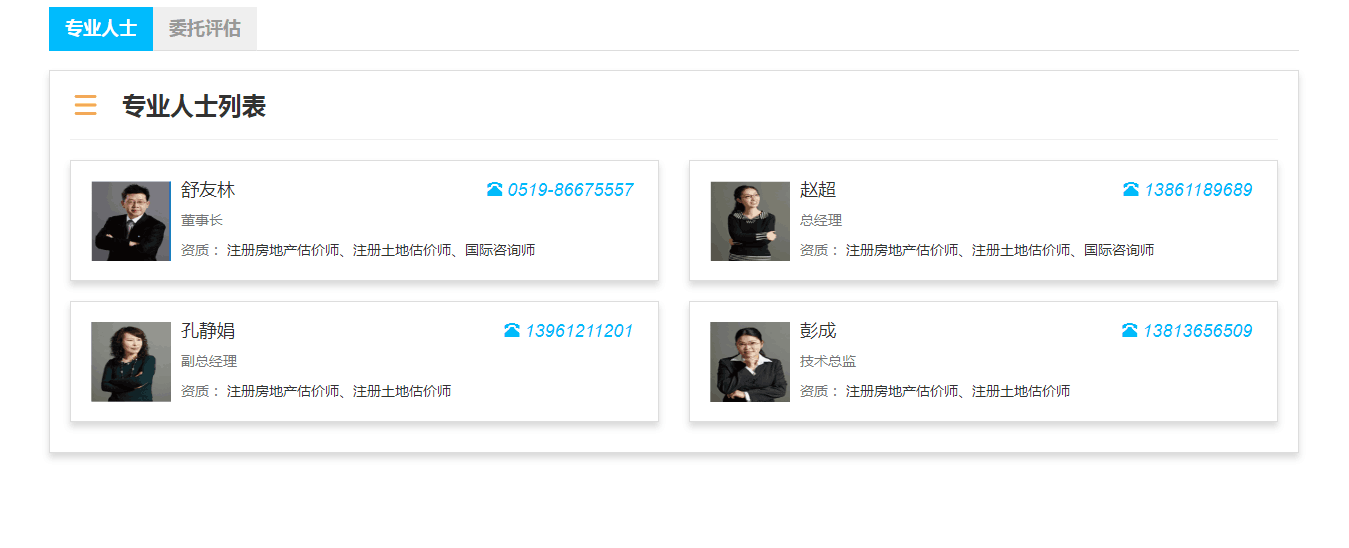Open profile photo of 舒友林
The image size is (1349, 548).
coord(131,221)
